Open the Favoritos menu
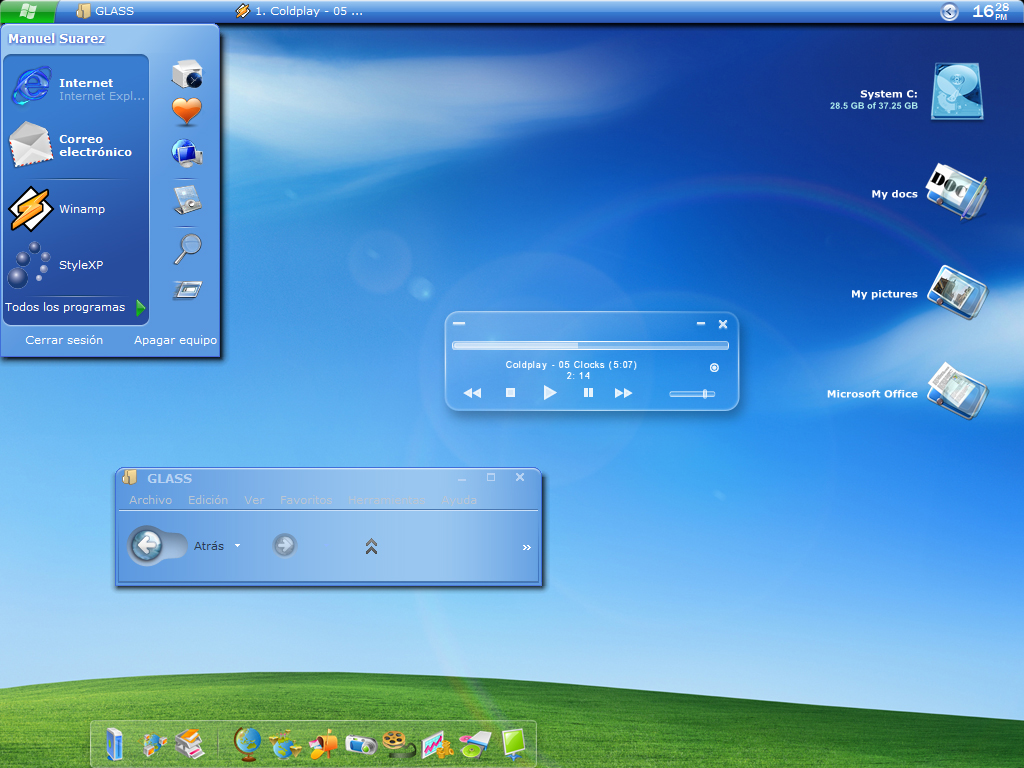 click(306, 500)
